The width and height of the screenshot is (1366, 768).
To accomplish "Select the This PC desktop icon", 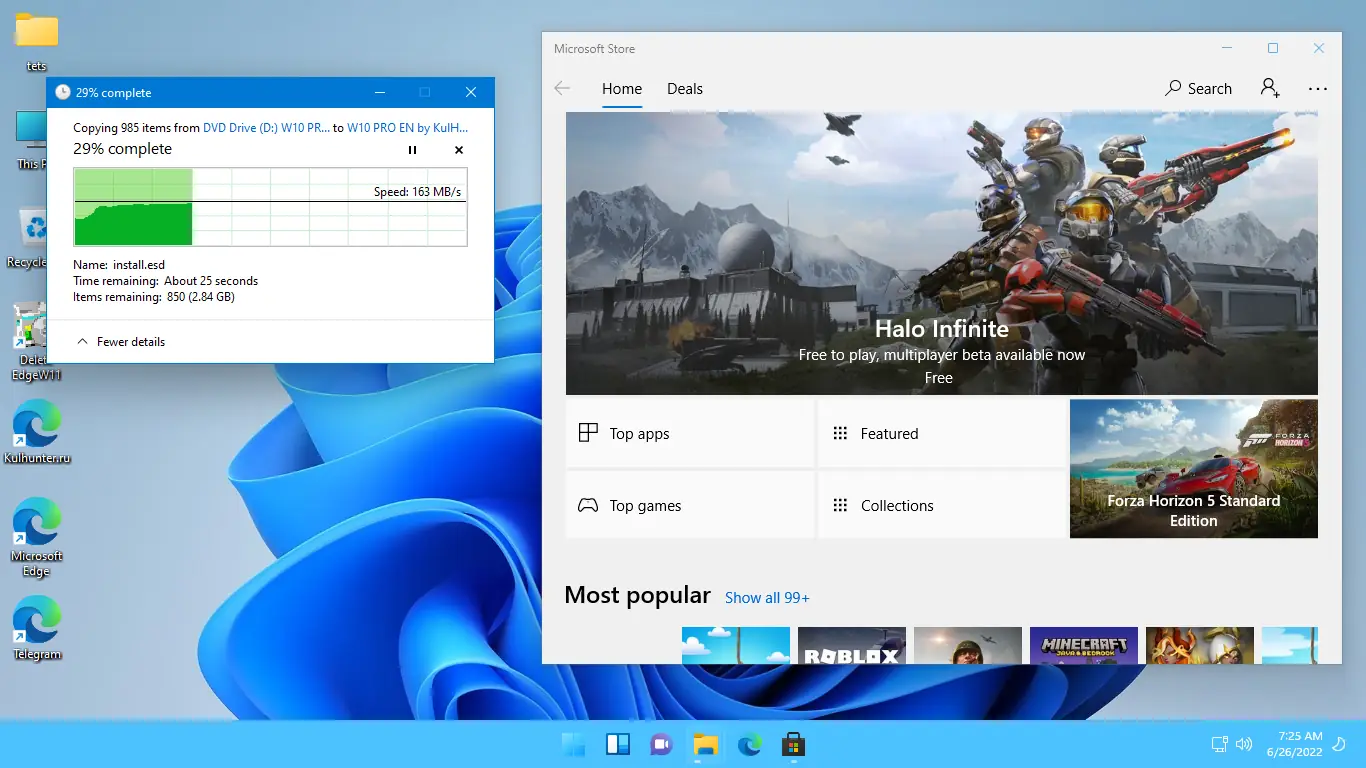I will [x=30, y=140].
